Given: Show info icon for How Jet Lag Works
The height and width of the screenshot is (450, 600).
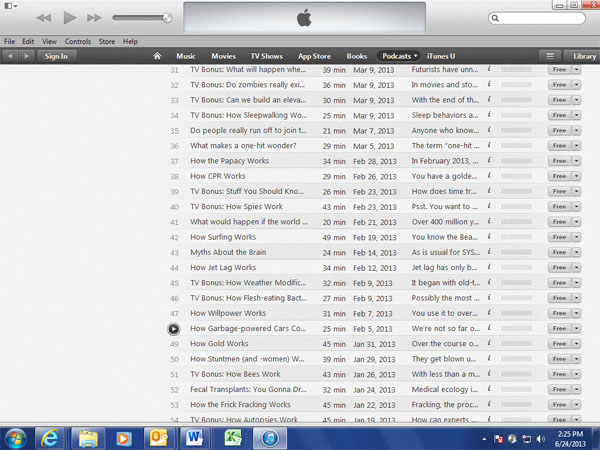Looking at the screenshot, I should click(489, 267).
